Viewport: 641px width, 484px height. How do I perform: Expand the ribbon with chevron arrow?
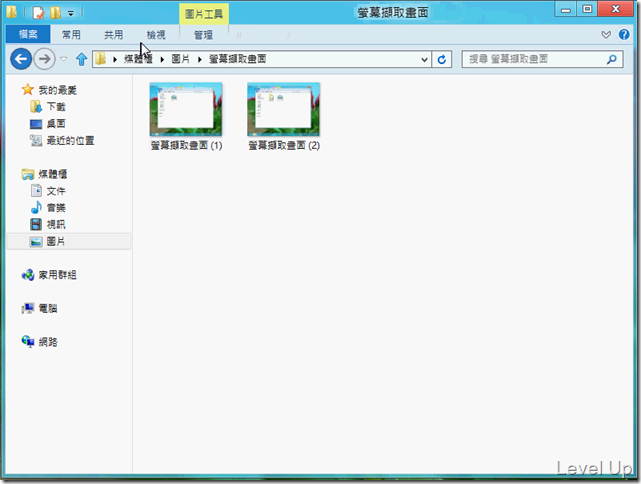pyautogui.click(x=606, y=35)
